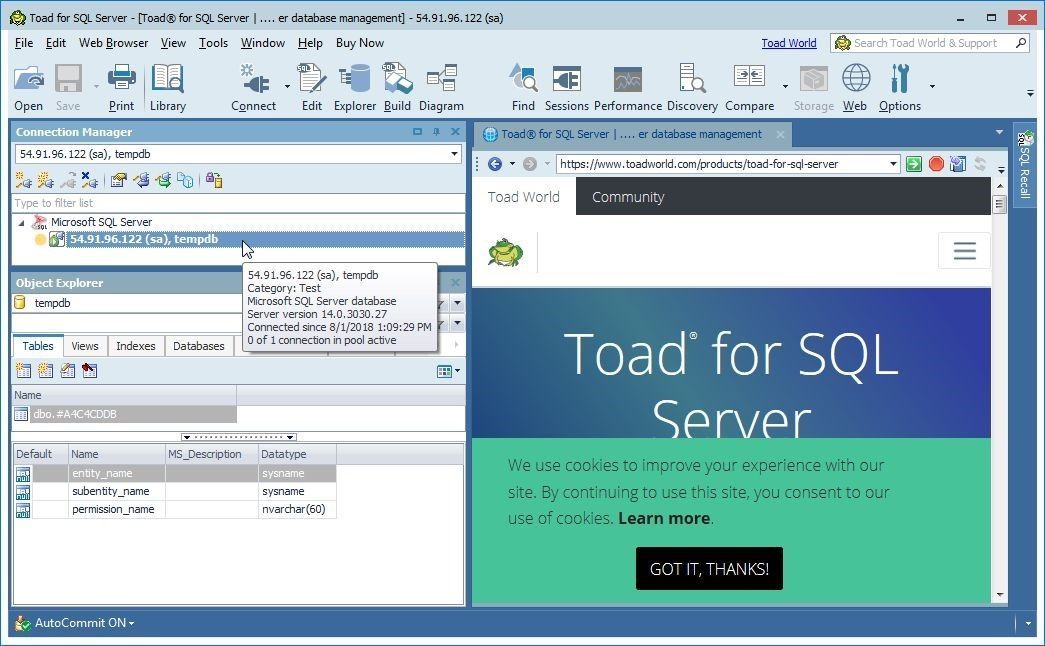The height and width of the screenshot is (646, 1045).
Task: Follow the Learn more cookie link
Action: point(664,518)
